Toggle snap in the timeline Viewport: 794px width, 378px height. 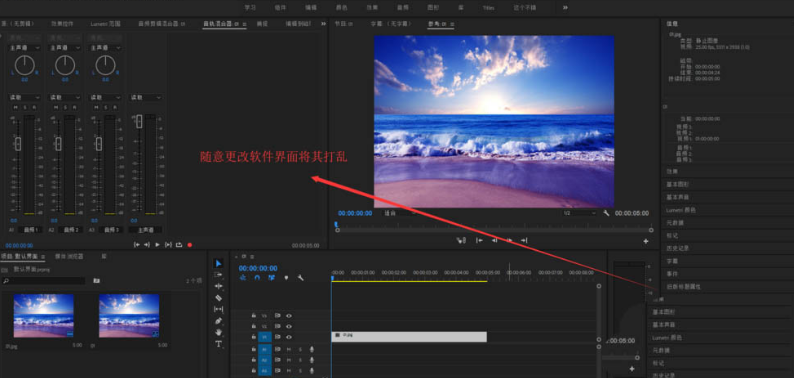click(x=257, y=278)
